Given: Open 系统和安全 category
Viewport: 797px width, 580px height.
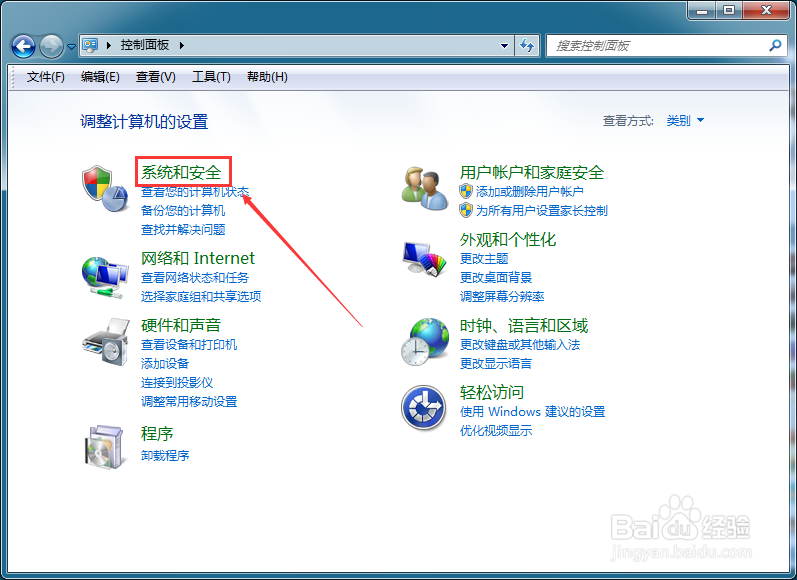Looking at the screenshot, I should (x=181, y=172).
